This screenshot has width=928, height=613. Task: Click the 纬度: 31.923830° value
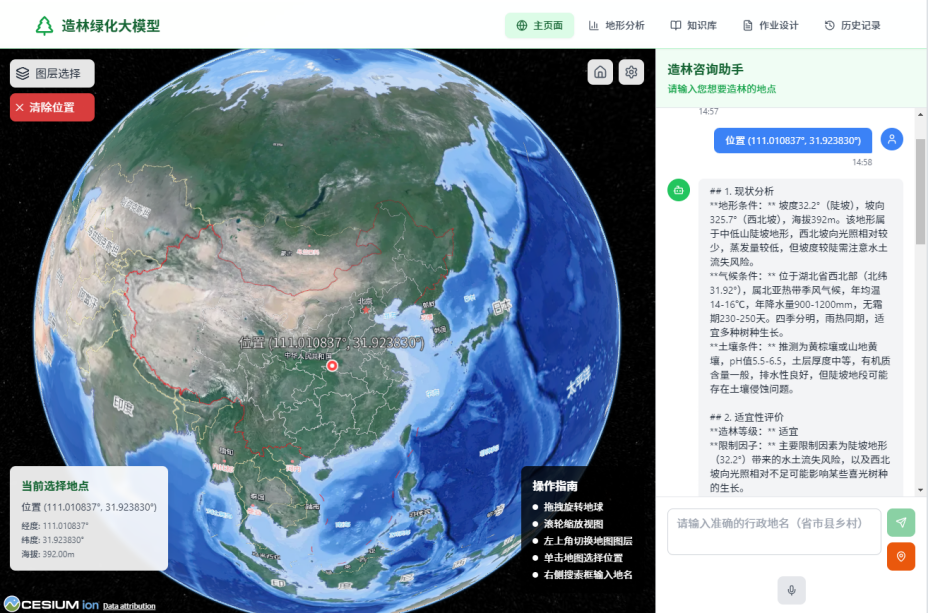(53, 540)
